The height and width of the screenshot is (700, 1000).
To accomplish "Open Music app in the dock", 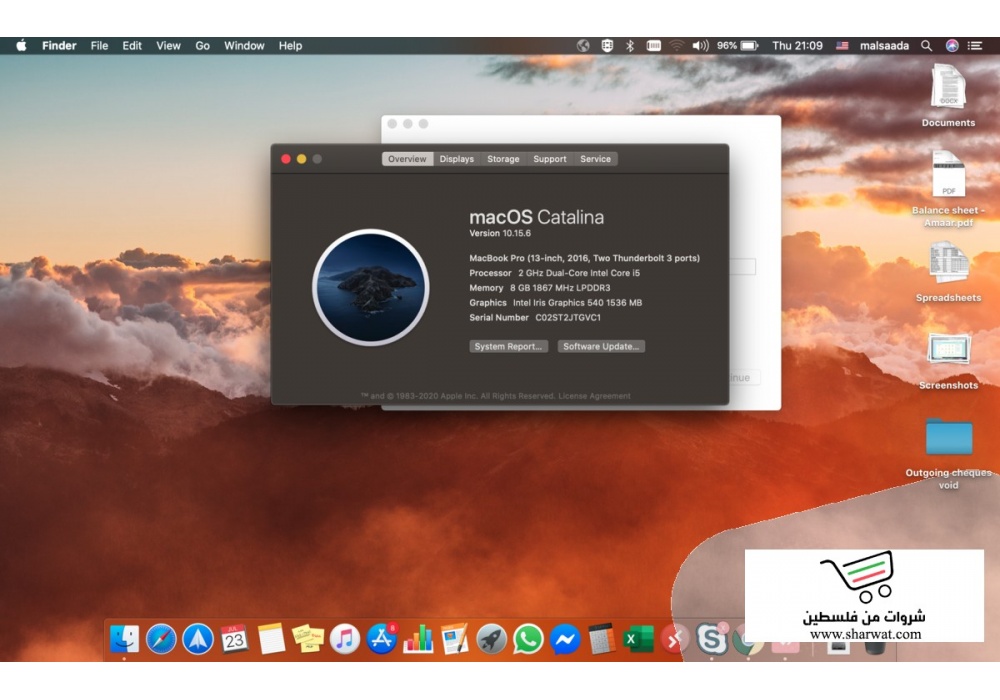I will point(345,638).
